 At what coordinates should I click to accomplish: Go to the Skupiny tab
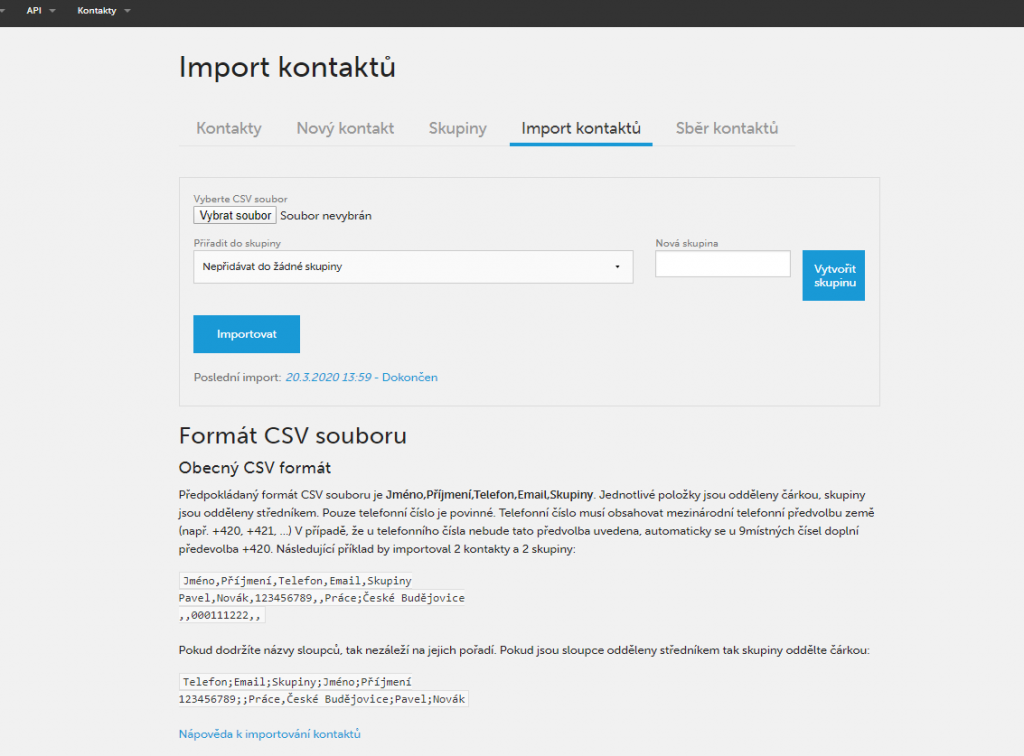pyautogui.click(x=457, y=128)
